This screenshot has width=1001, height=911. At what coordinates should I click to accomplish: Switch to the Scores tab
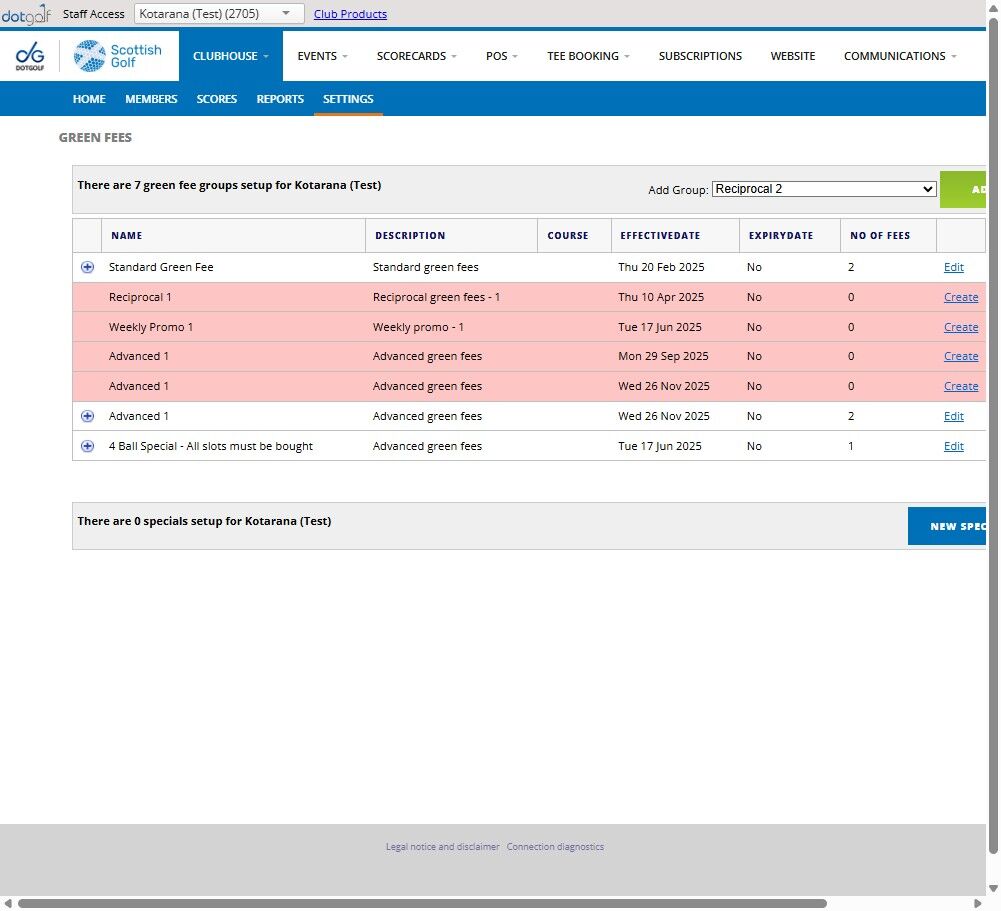(x=216, y=99)
